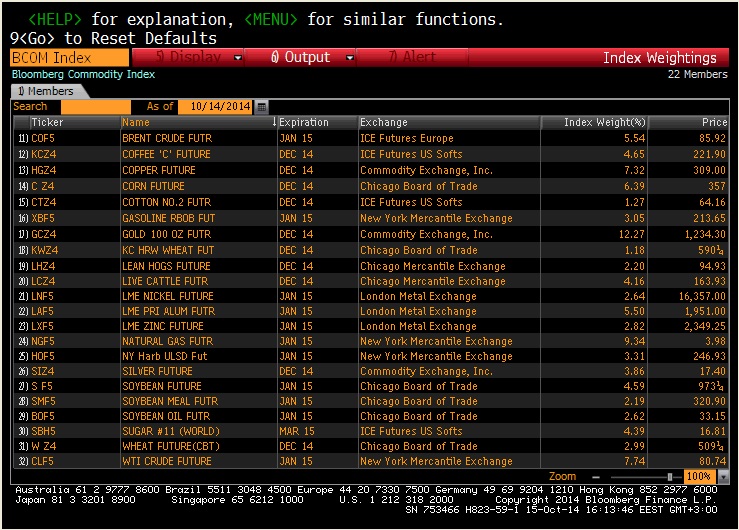Open the Display dropdown arrow
The height and width of the screenshot is (530, 739).
click(x=238, y=57)
